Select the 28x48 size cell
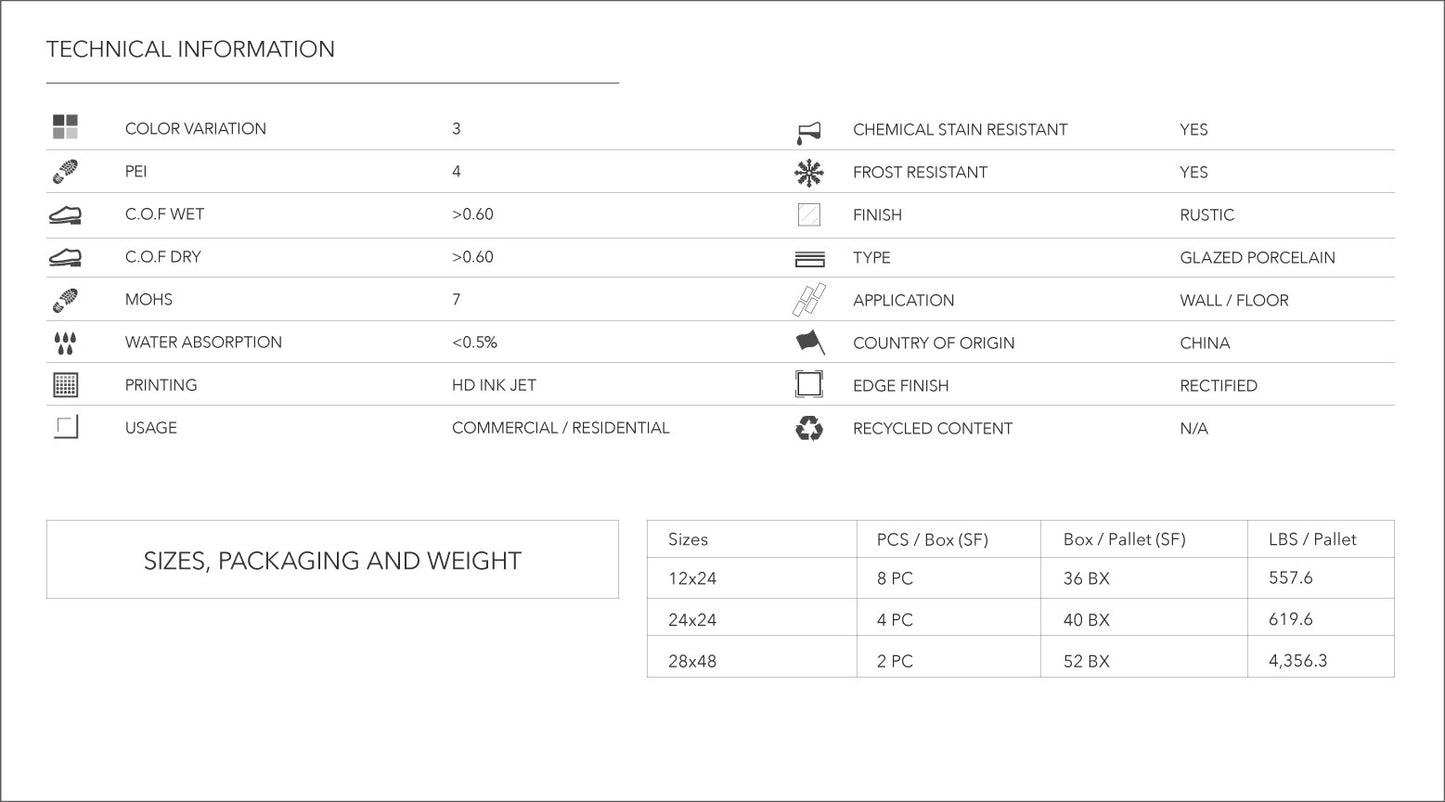1445x802 pixels. point(692,661)
